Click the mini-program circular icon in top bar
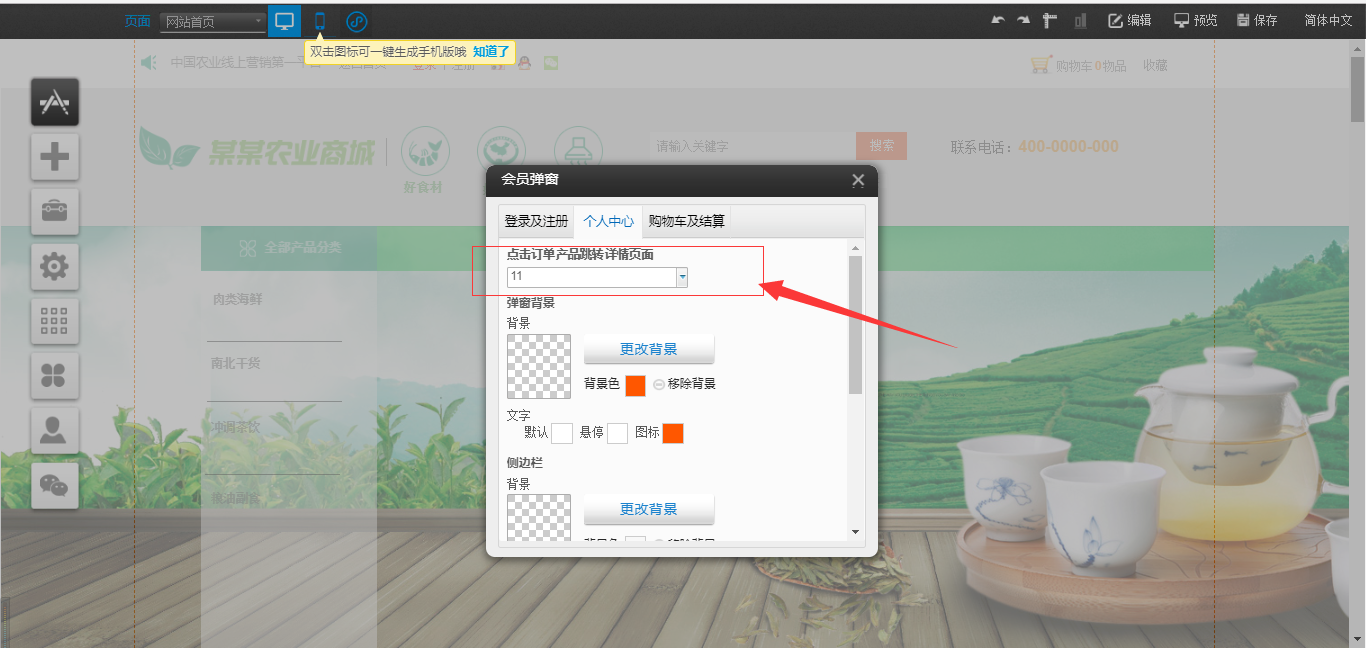Screen dimensions: 1366x648 pos(356,21)
